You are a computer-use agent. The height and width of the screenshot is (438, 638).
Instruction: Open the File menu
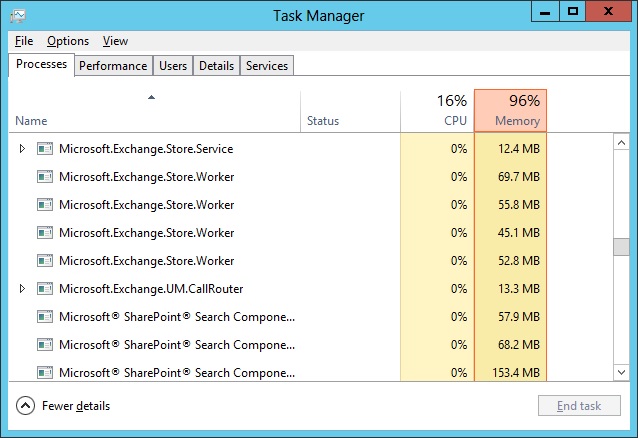(x=24, y=41)
